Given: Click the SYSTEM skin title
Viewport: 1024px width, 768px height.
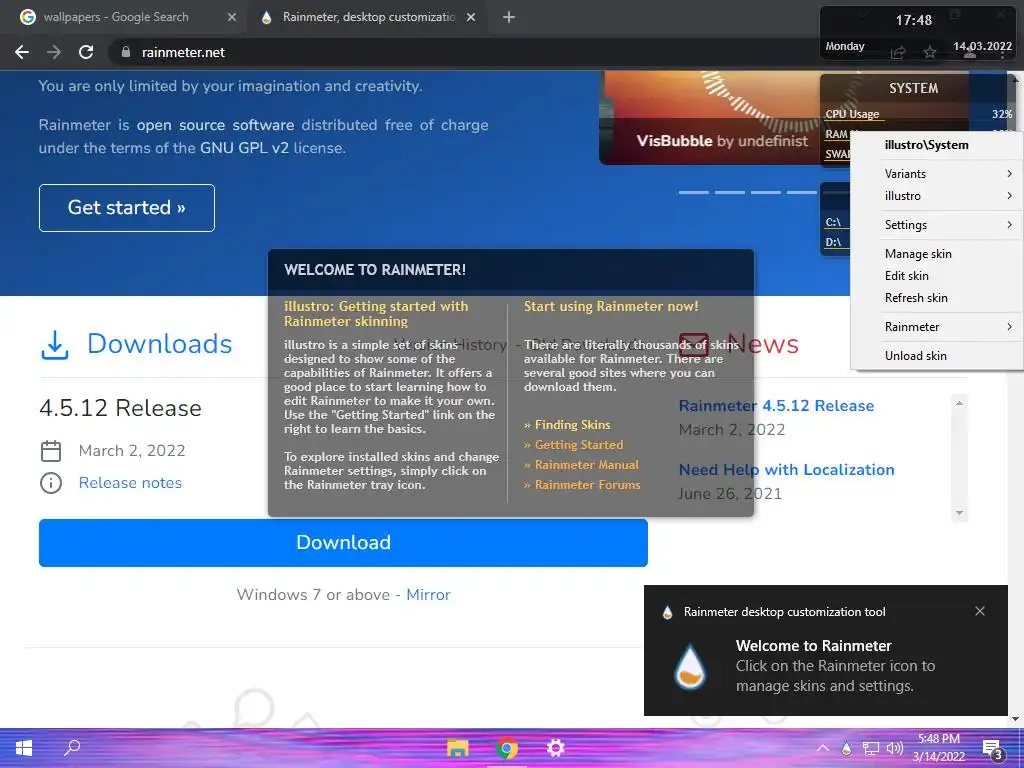Looking at the screenshot, I should point(913,88).
